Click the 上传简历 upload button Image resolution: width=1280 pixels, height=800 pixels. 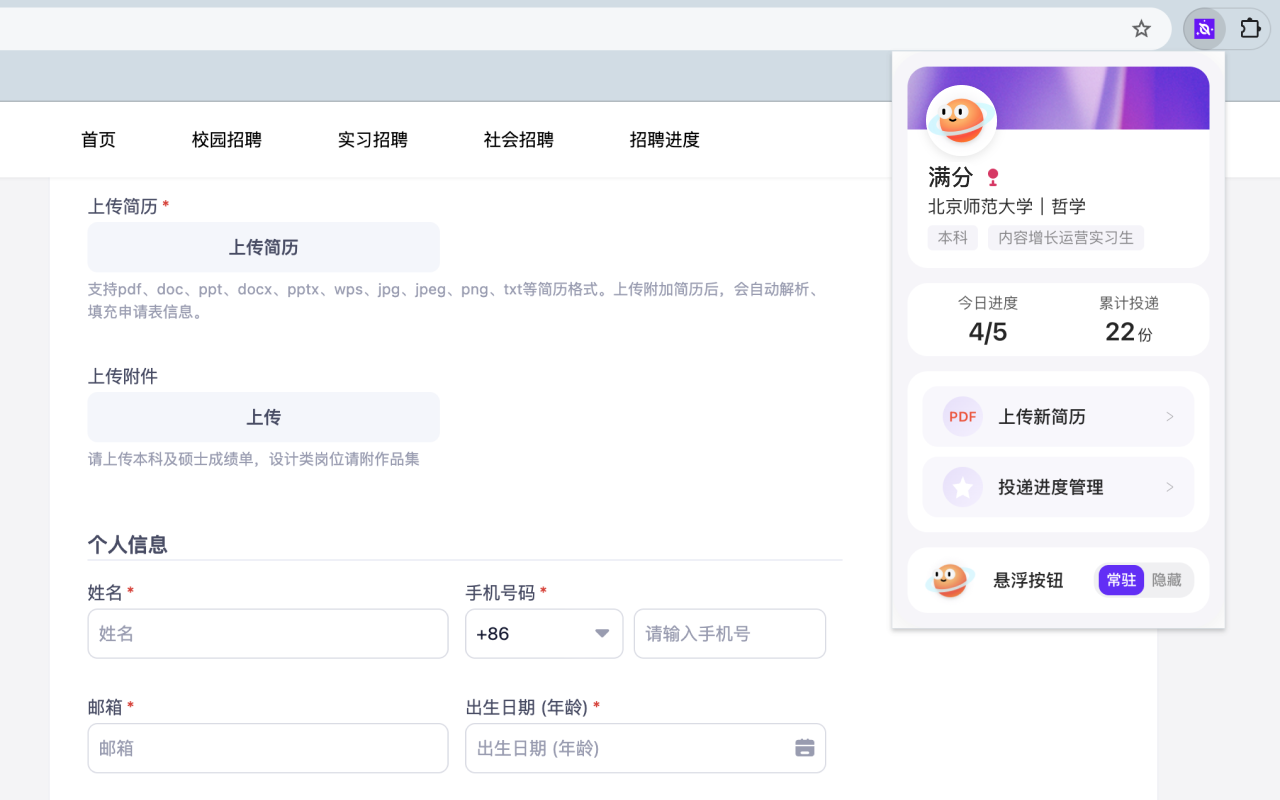[263, 247]
